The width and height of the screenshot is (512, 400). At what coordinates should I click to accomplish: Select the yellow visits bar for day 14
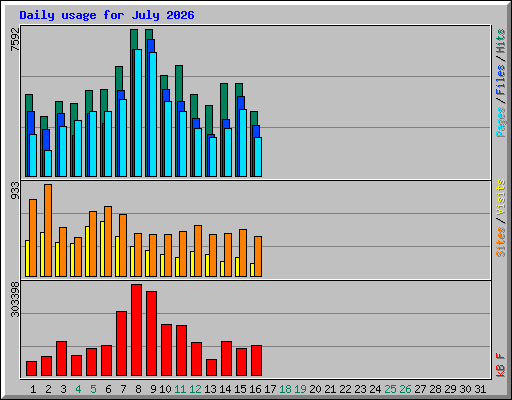222,269
